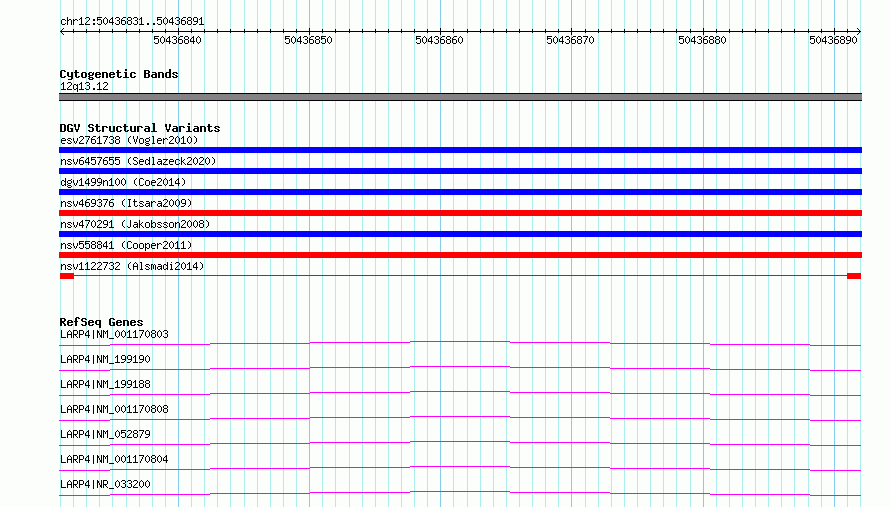Screen dimensions: 890x507
Task: Open variant nsv558841 (Cooper2011) label
Action: 126,245
